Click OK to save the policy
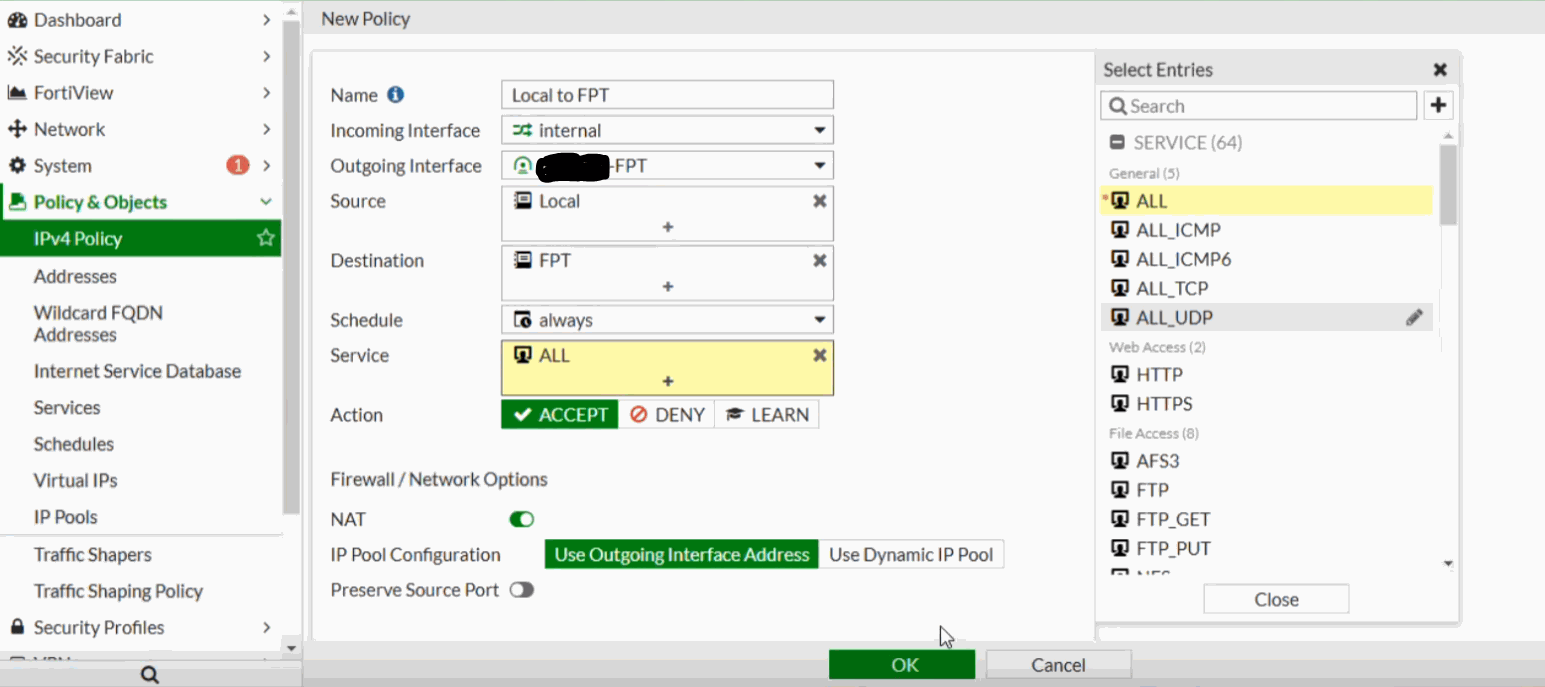Image resolution: width=1545 pixels, height=687 pixels. (902, 665)
